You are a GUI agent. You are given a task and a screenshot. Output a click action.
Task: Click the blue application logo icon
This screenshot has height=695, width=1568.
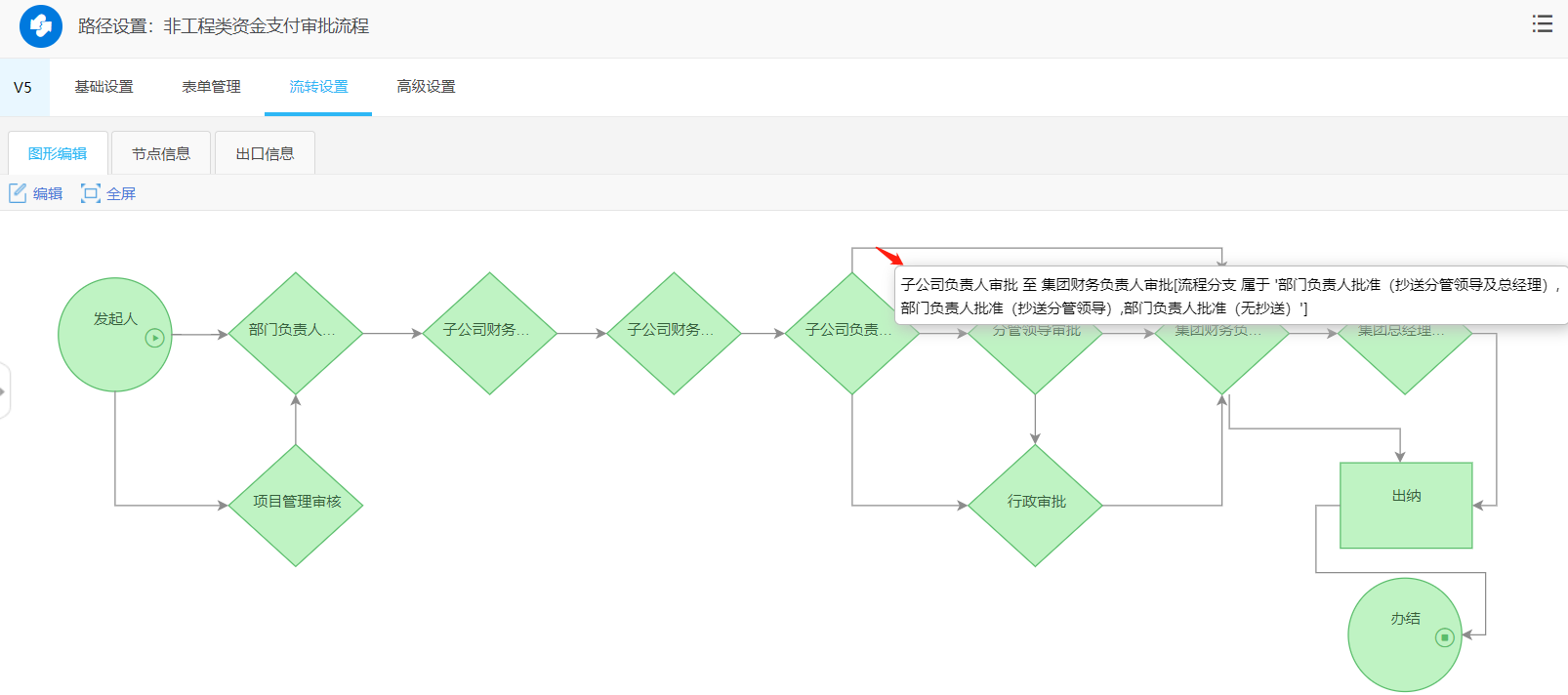41,26
